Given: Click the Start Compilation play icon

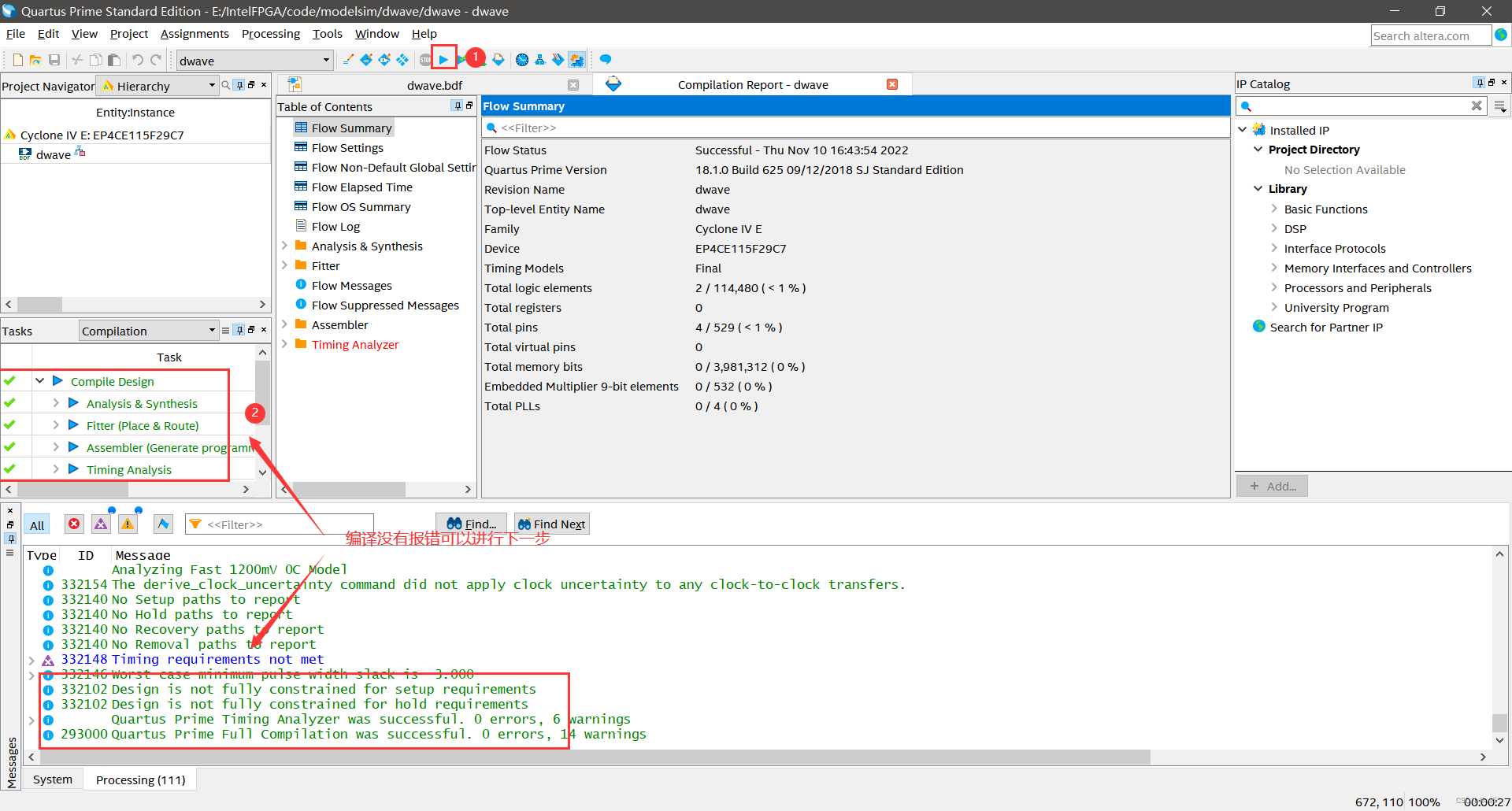Looking at the screenshot, I should [x=443, y=60].
